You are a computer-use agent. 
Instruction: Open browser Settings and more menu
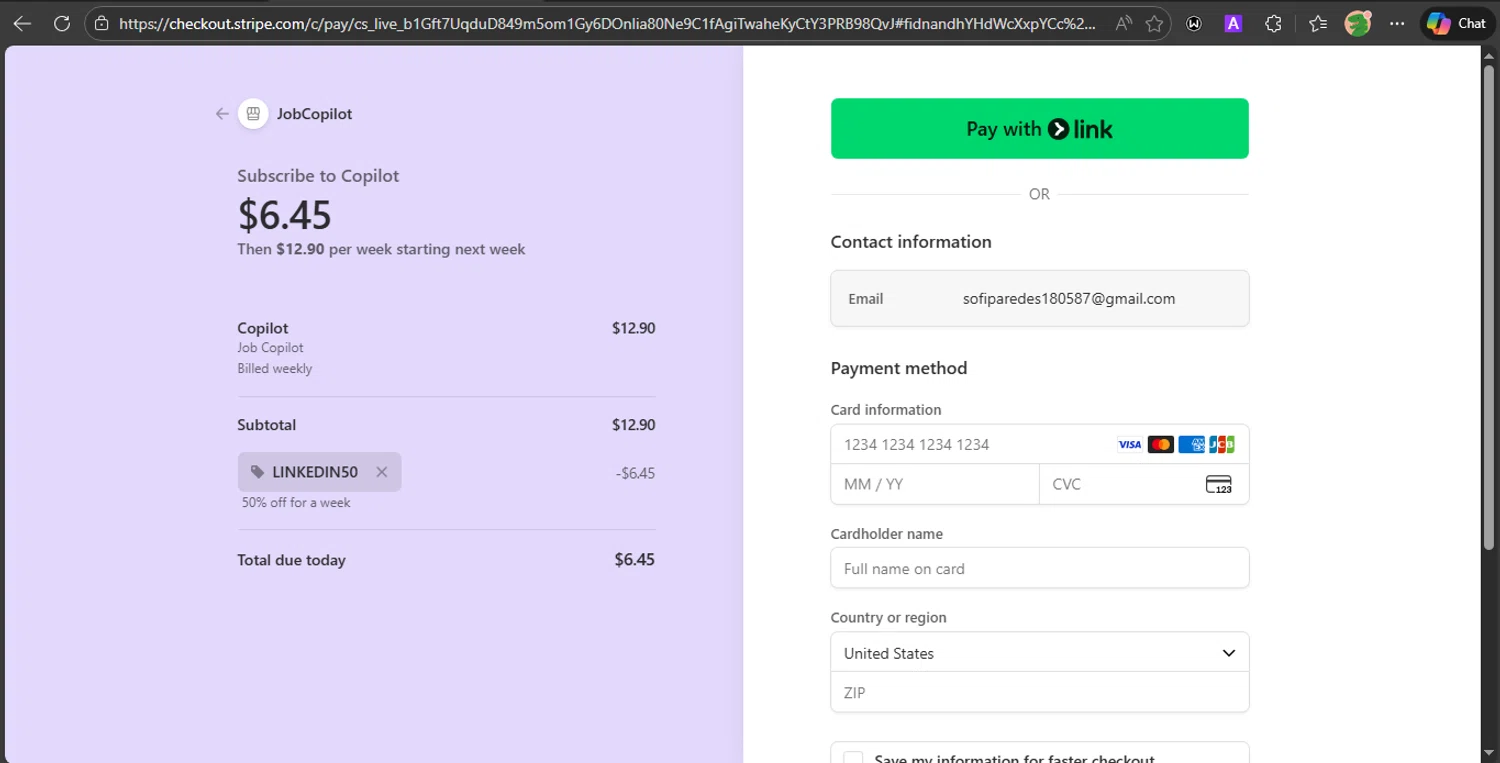tap(1397, 23)
